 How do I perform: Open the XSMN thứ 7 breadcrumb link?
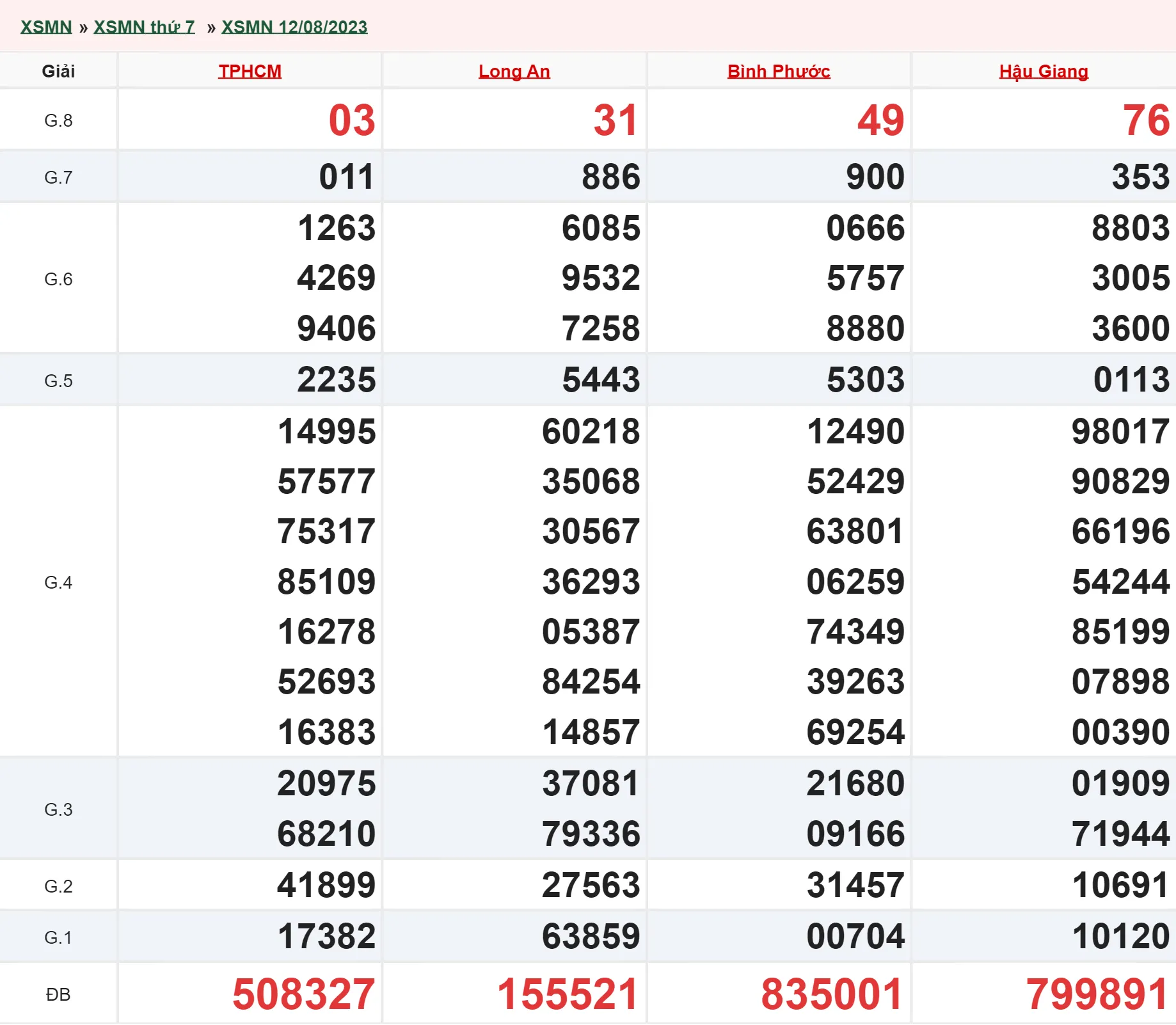(x=144, y=27)
